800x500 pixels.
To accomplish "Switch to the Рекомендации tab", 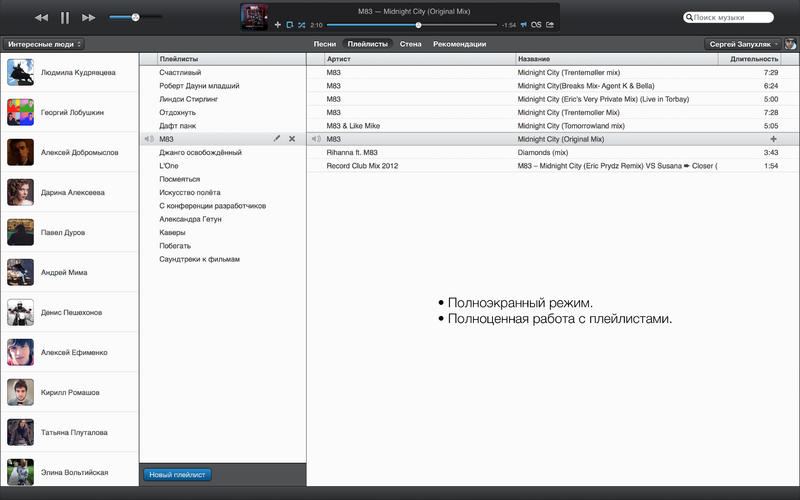I will [x=459, y=44].
